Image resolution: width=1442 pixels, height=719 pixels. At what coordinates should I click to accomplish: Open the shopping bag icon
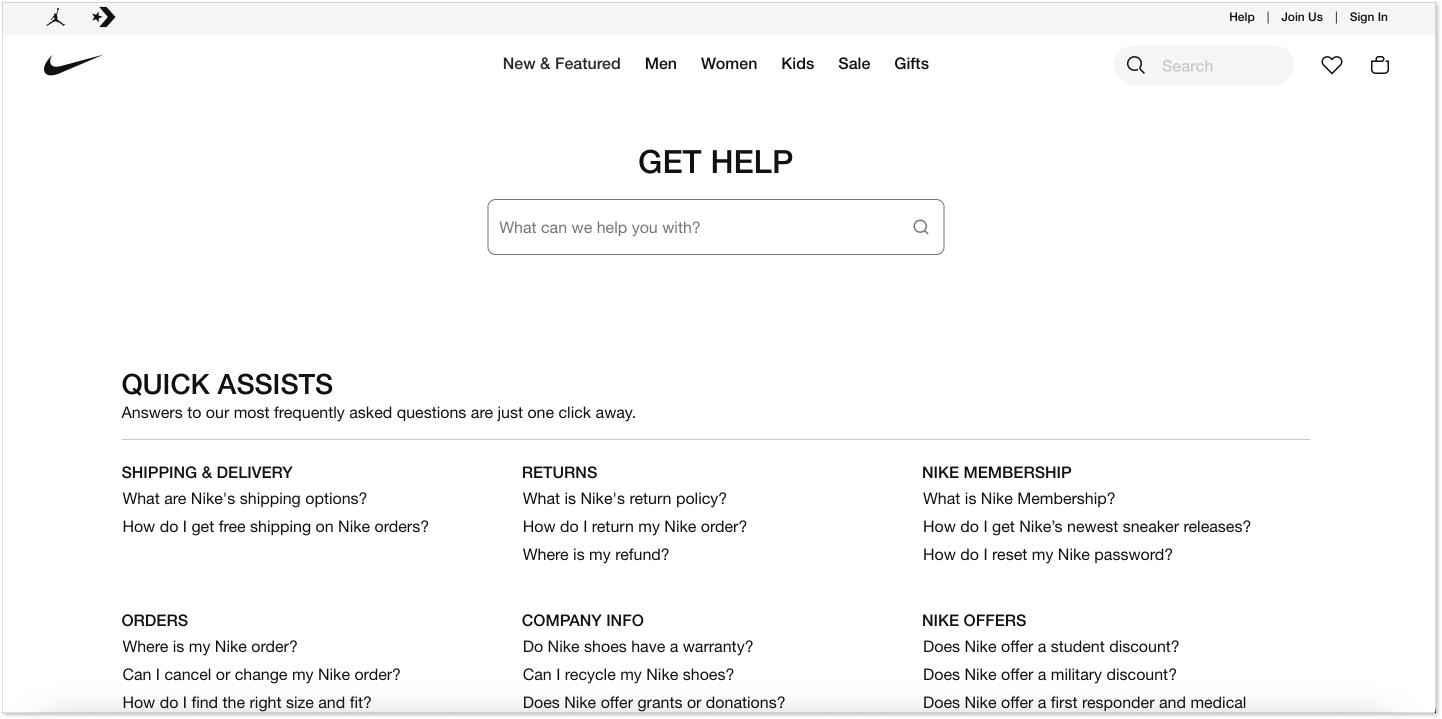(1379, 65)
